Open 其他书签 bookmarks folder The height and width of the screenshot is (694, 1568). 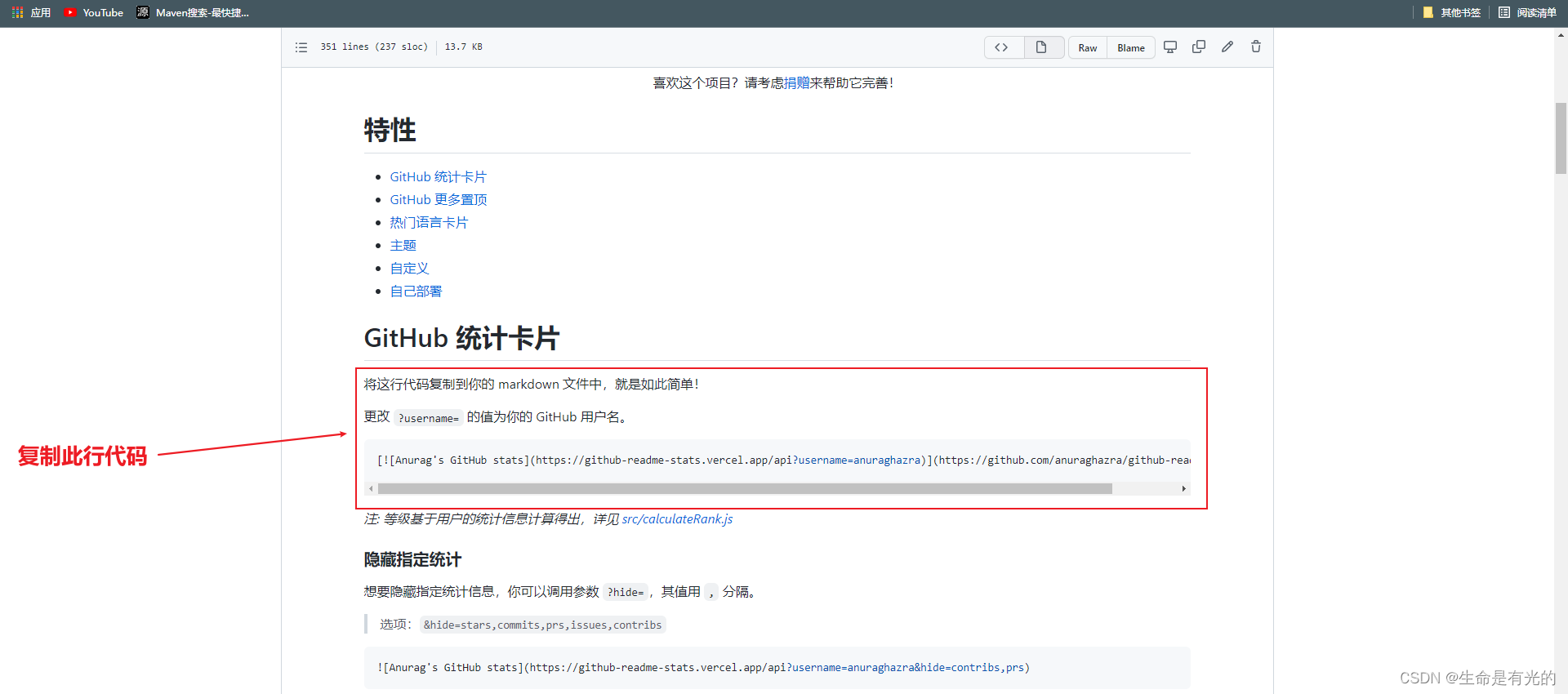[1451, 12]
